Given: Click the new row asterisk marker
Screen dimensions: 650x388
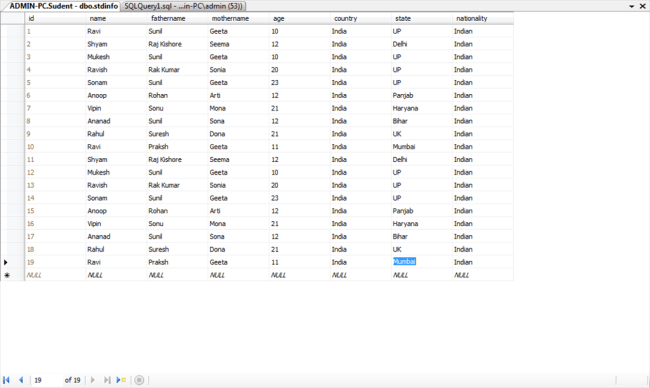Looking at the screenshot, I should pos(7,275).
